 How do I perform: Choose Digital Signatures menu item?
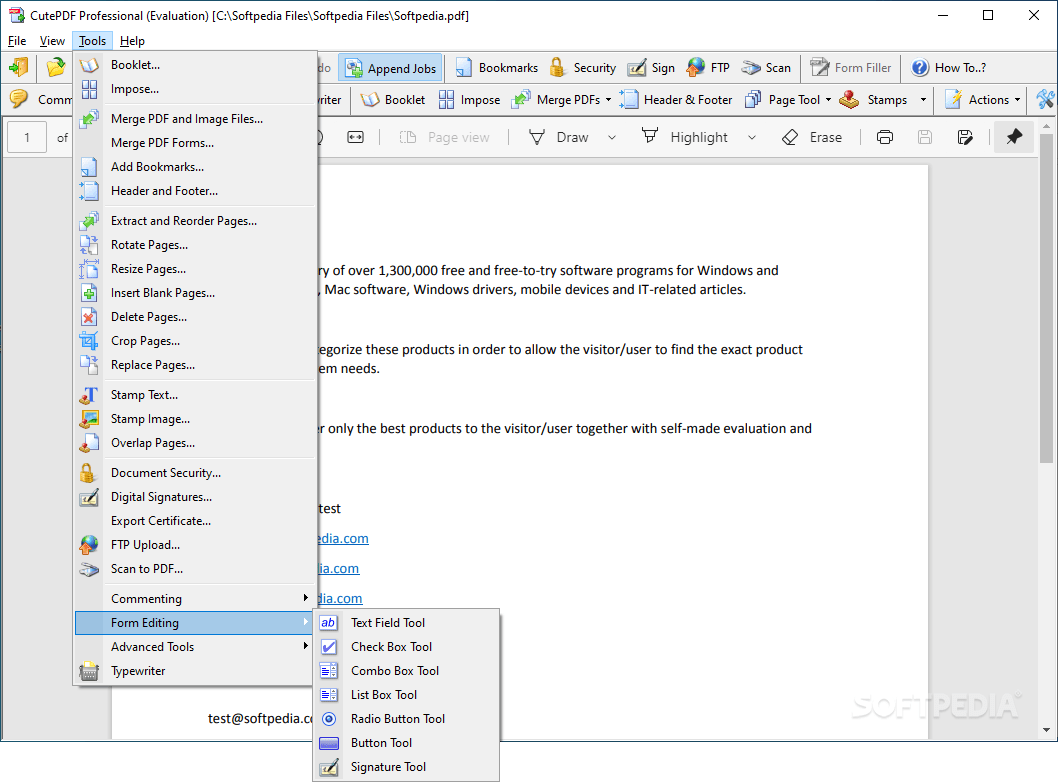point(194,497)
